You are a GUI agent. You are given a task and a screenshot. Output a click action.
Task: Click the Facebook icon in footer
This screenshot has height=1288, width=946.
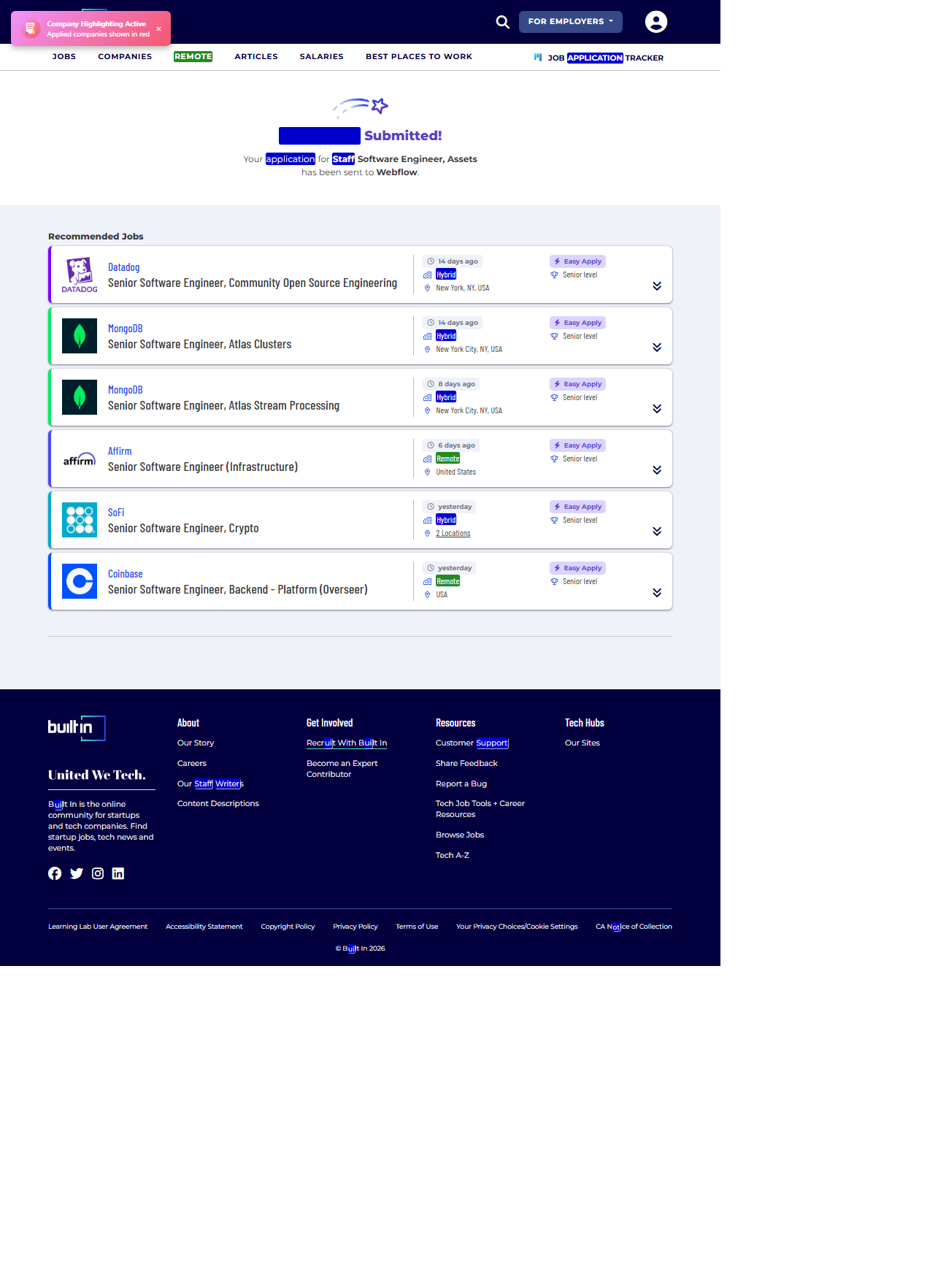tap(55, 873)
